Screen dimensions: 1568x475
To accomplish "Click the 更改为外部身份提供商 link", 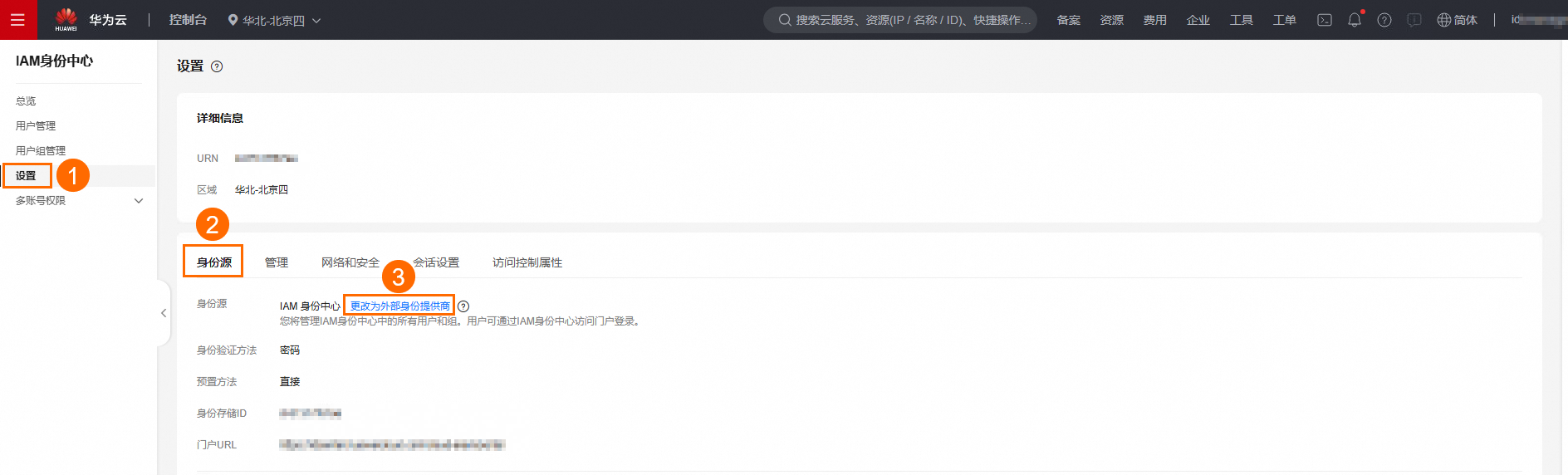I will coord(399,306).
